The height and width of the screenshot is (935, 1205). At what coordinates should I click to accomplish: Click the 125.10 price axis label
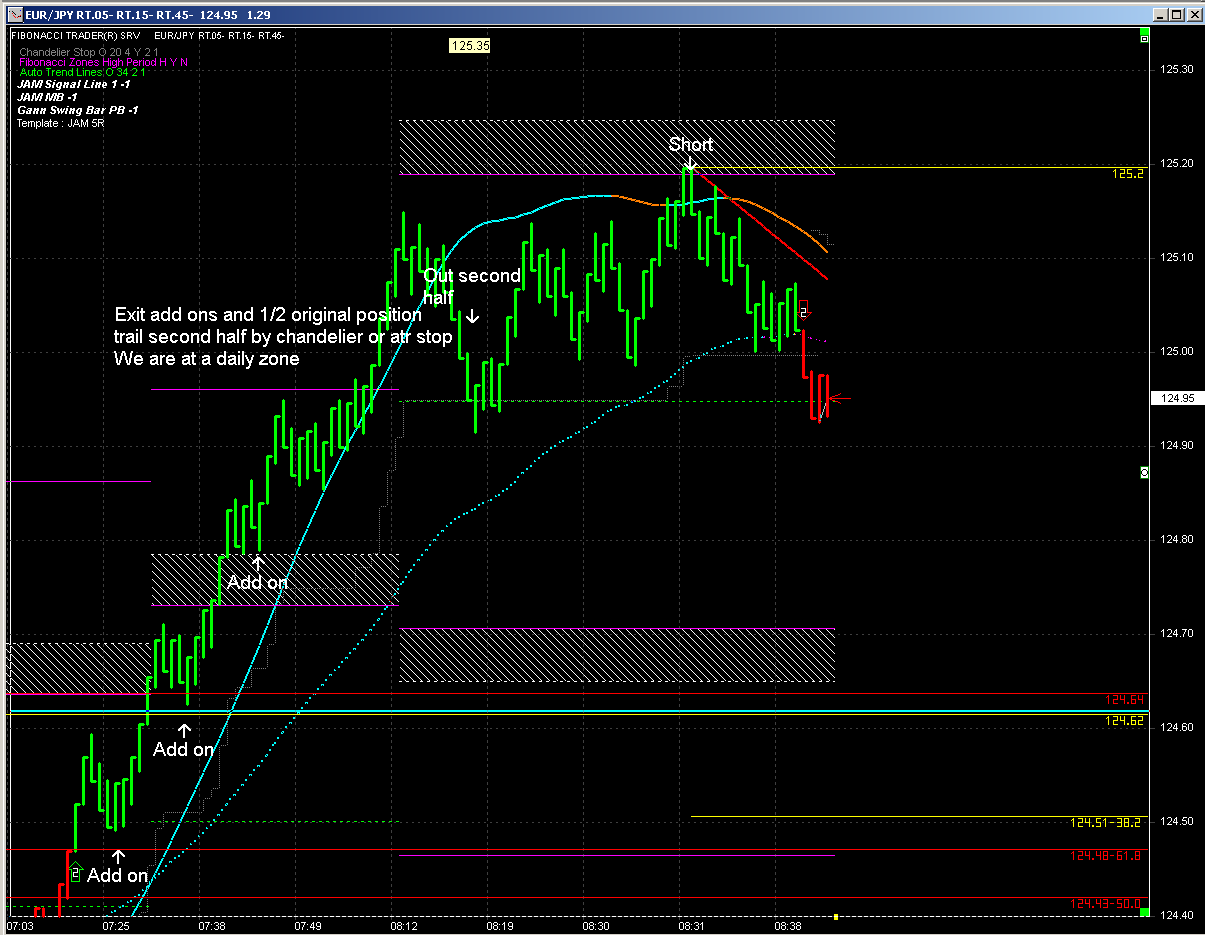pos(1177,257)
